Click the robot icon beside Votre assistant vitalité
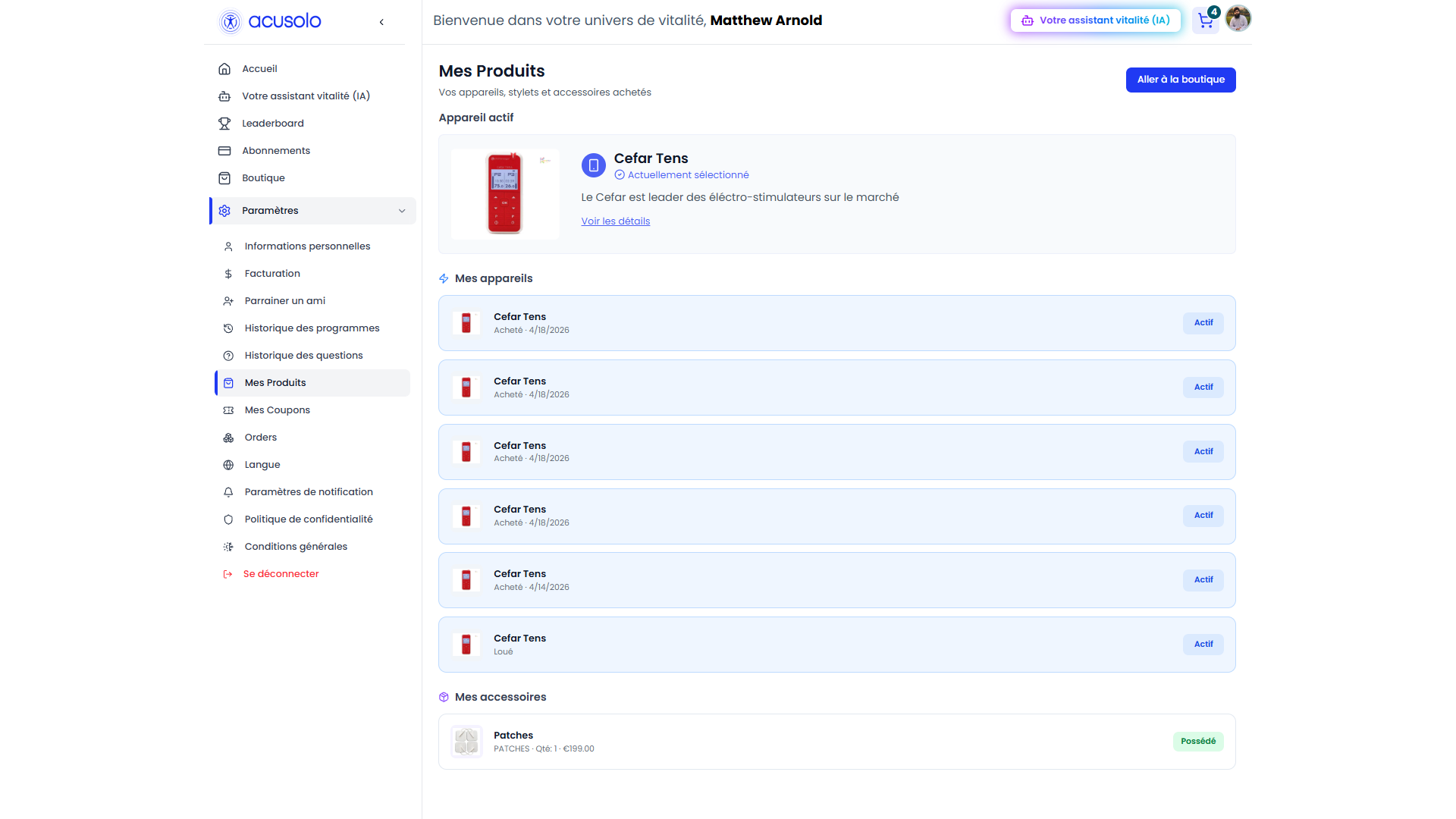 point(224,96)
